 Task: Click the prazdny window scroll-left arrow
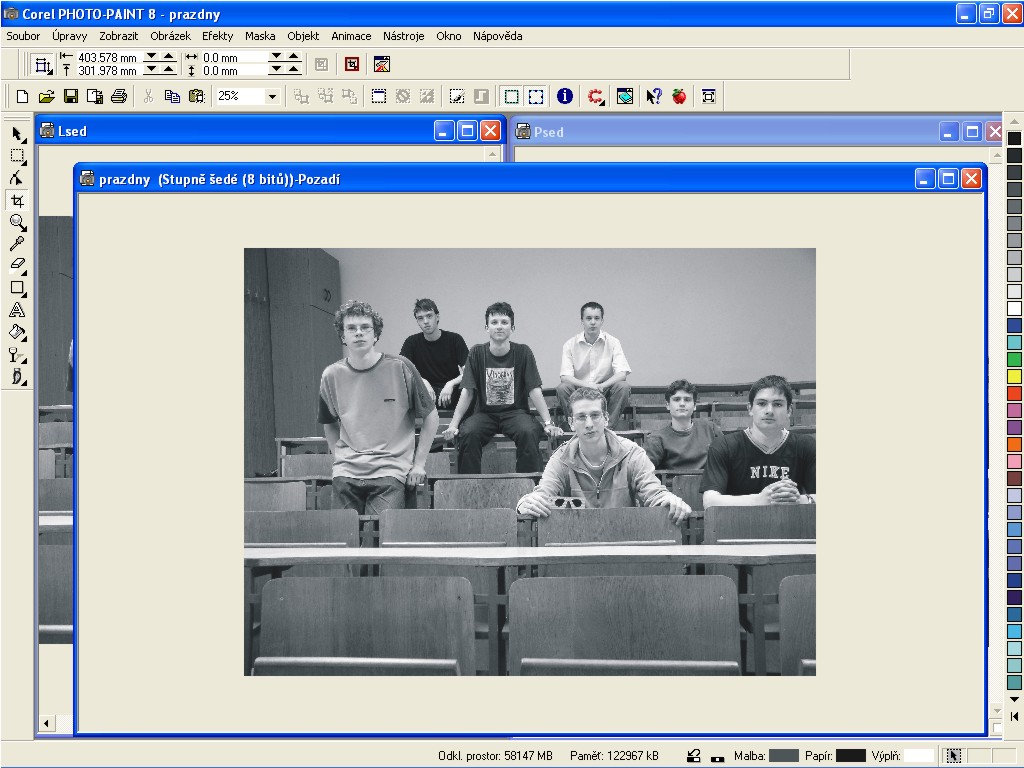[46, 723]
